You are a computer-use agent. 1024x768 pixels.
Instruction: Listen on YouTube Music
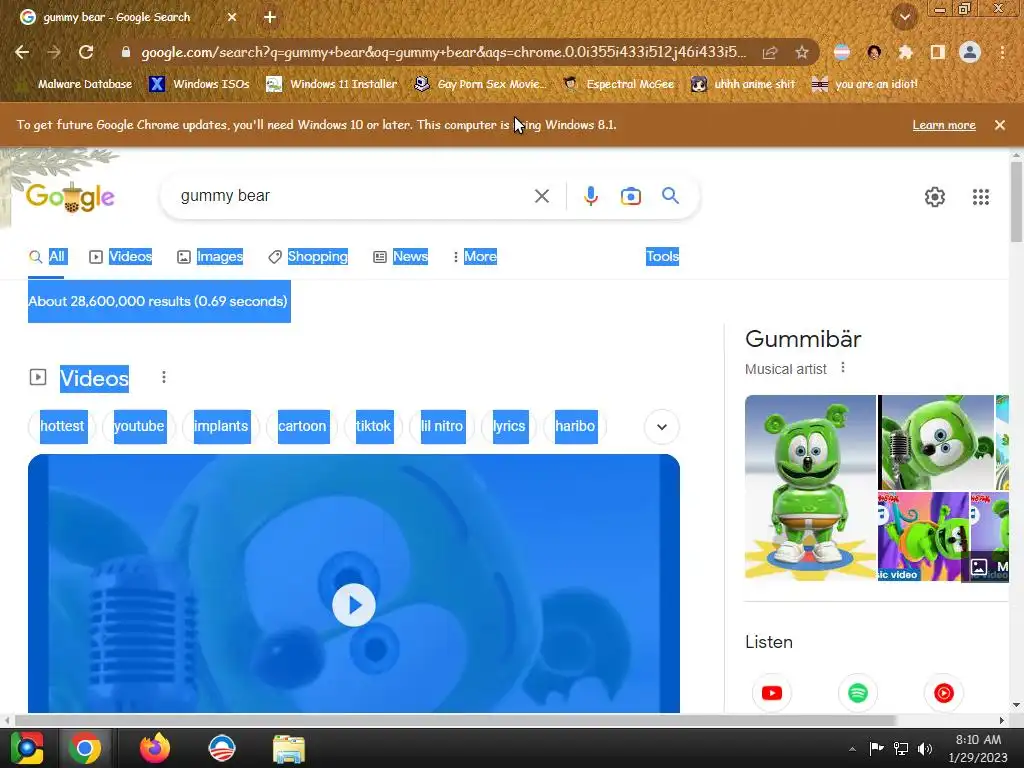[944, 693]
